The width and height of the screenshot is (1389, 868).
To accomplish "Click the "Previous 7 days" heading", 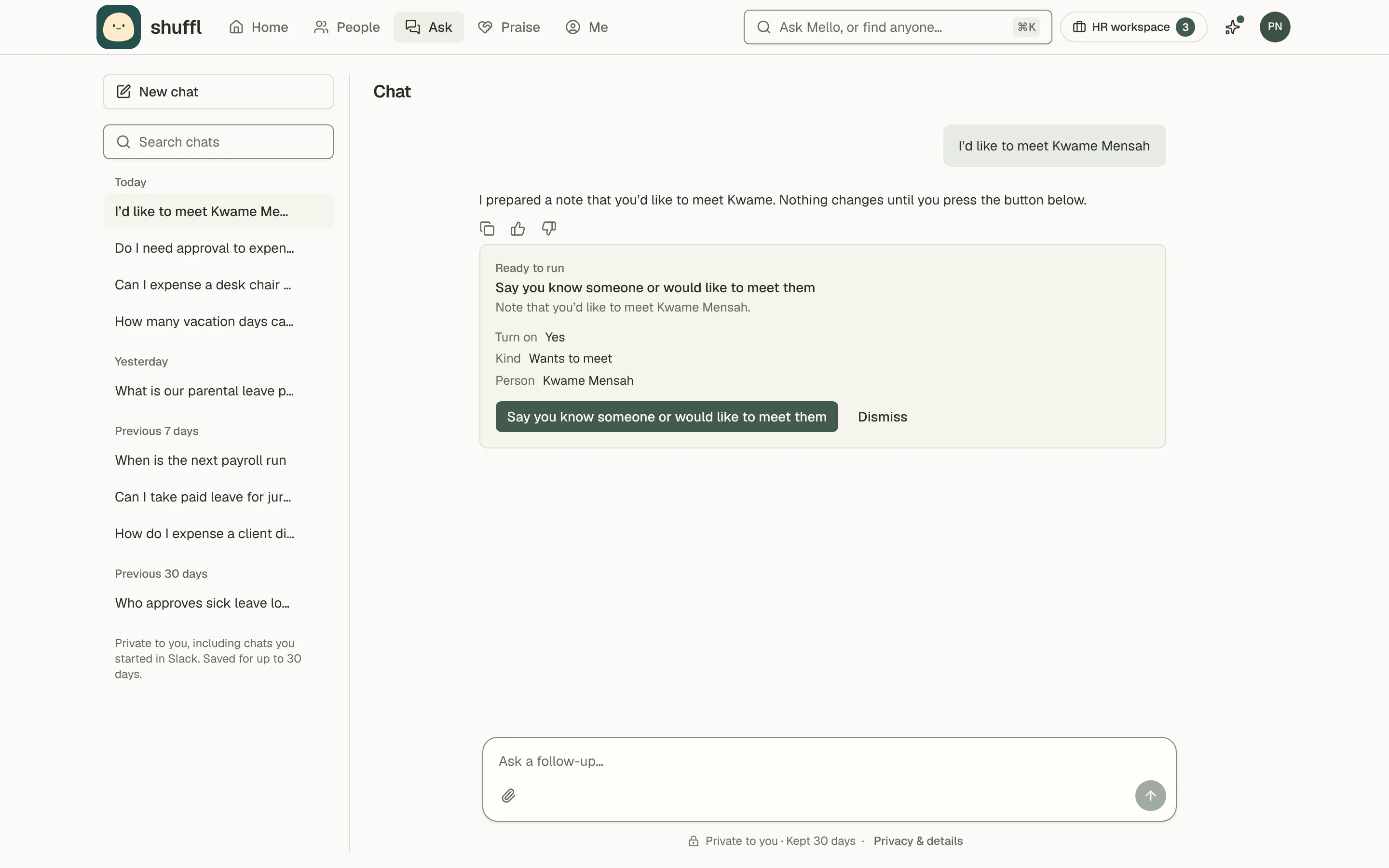I will (157, 431).
